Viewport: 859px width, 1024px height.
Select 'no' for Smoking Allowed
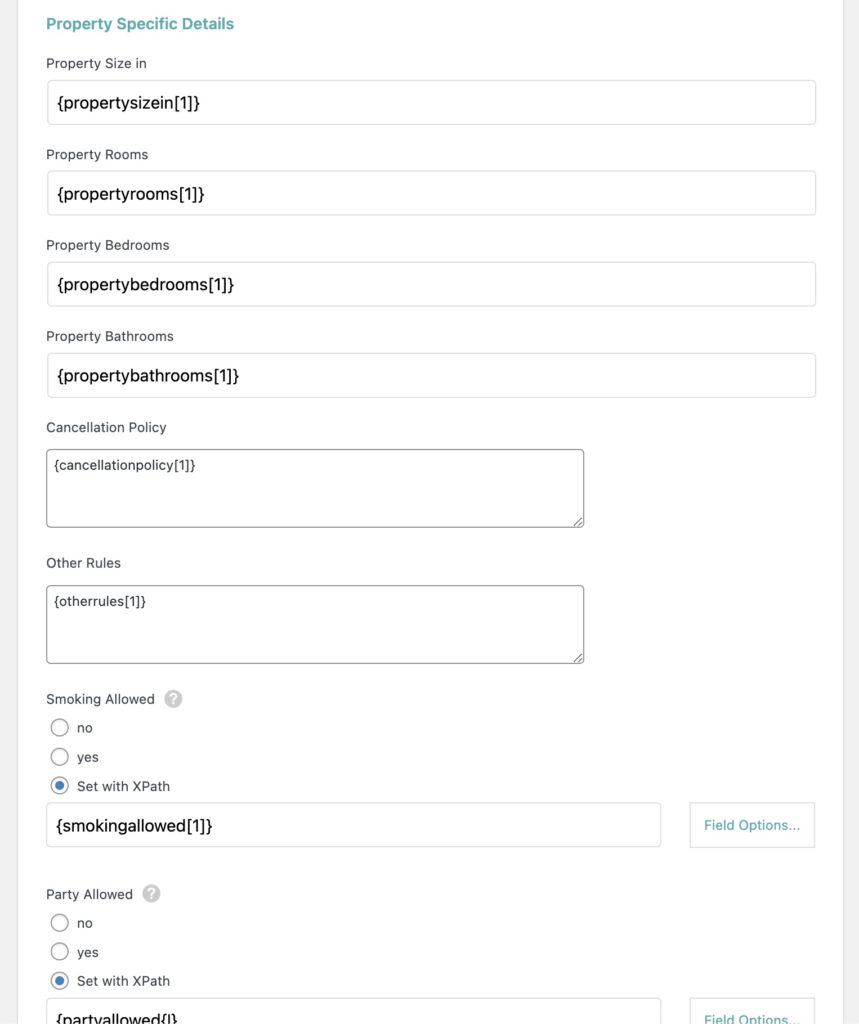click(59, 727)
